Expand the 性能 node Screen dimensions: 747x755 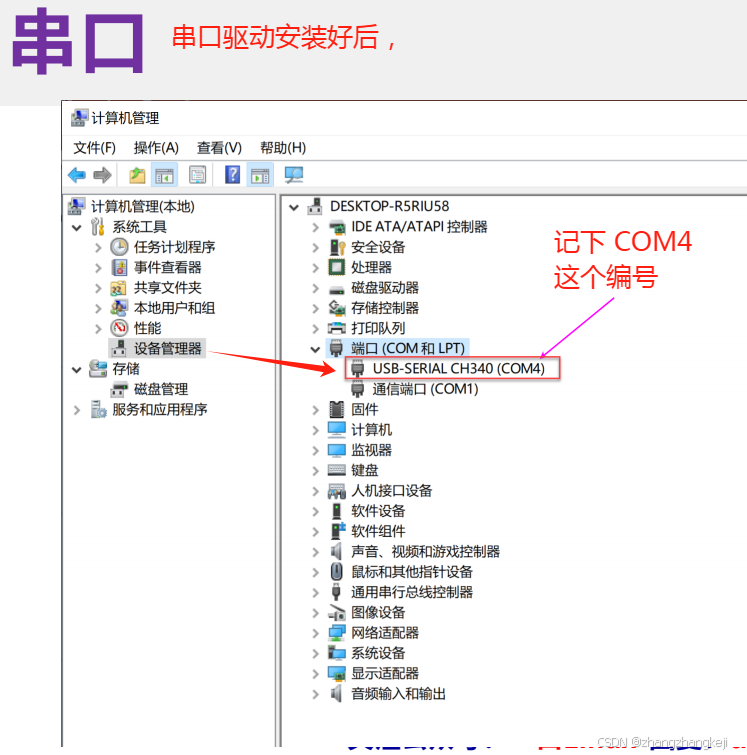(98, 328)
